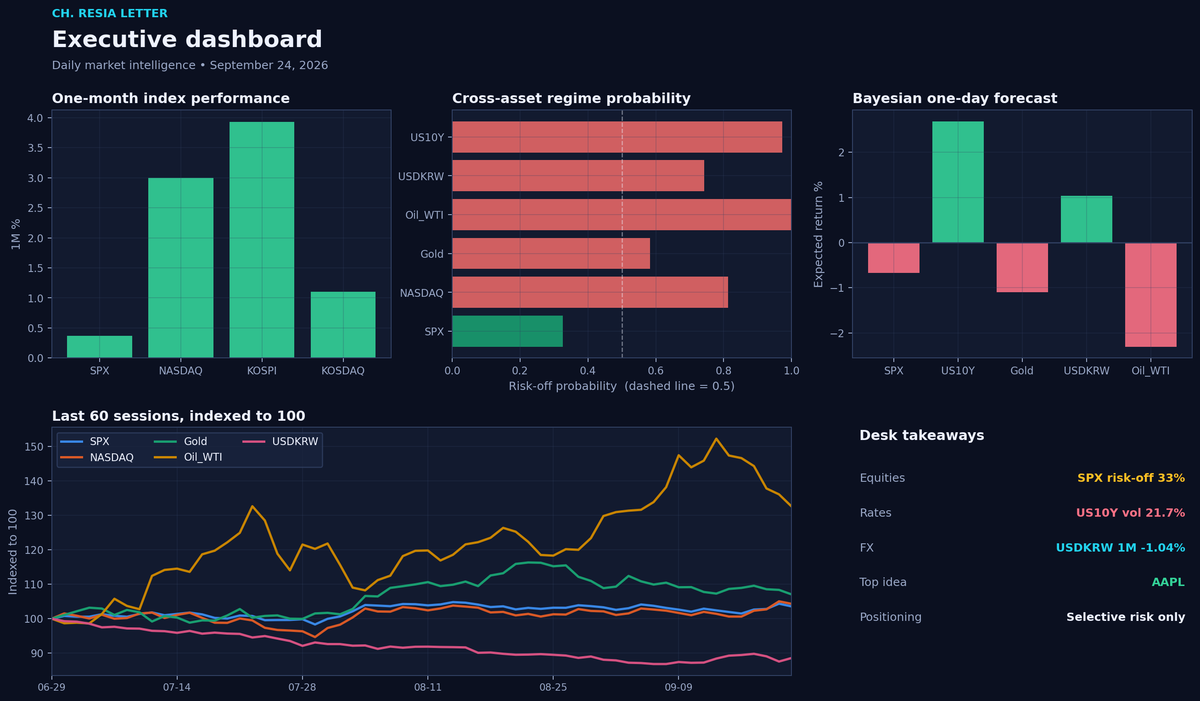The width and height of the screenshot is (1200, 701).
Task: Select the US10Y vol 21.7% value
Action: point(1130,513)
